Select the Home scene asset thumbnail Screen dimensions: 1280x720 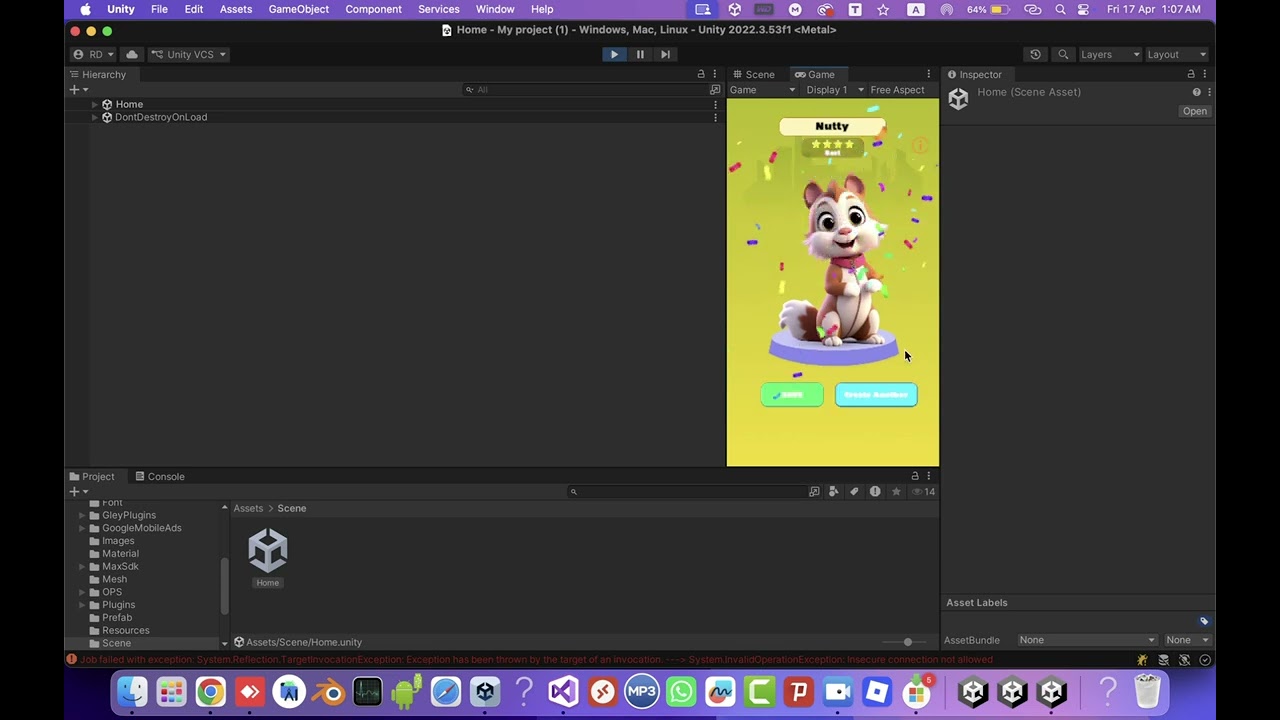(268, 551)
